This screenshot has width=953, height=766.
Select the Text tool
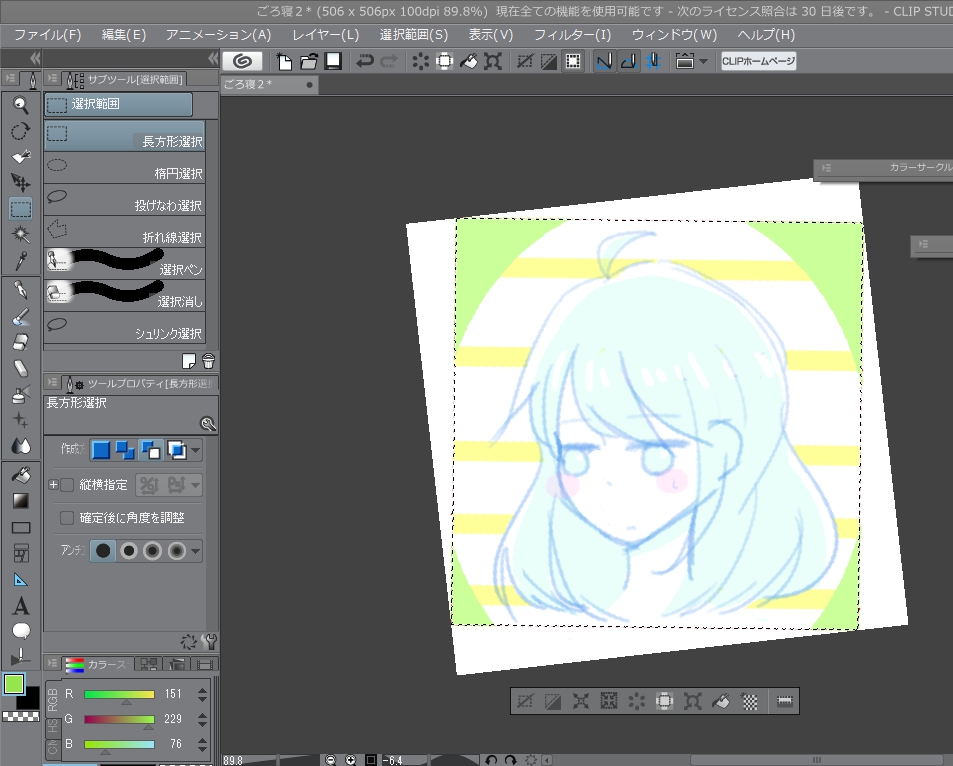point(21,606)
